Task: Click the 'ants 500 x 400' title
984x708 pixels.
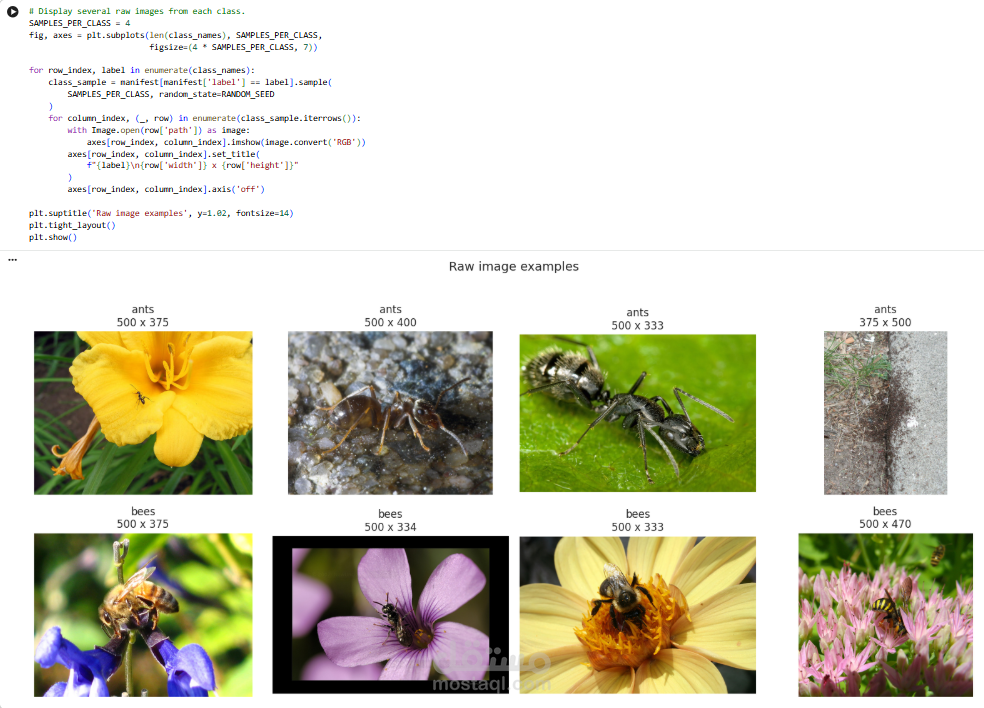Action: pyautogui.click(x=390, y=316)
